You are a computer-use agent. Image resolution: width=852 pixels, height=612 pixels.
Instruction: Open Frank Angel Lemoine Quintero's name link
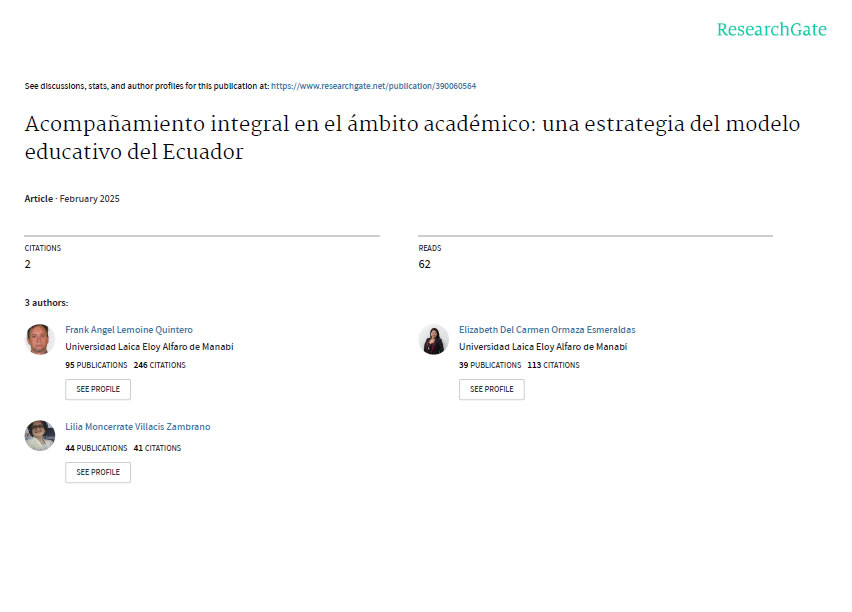coord(129,329)
